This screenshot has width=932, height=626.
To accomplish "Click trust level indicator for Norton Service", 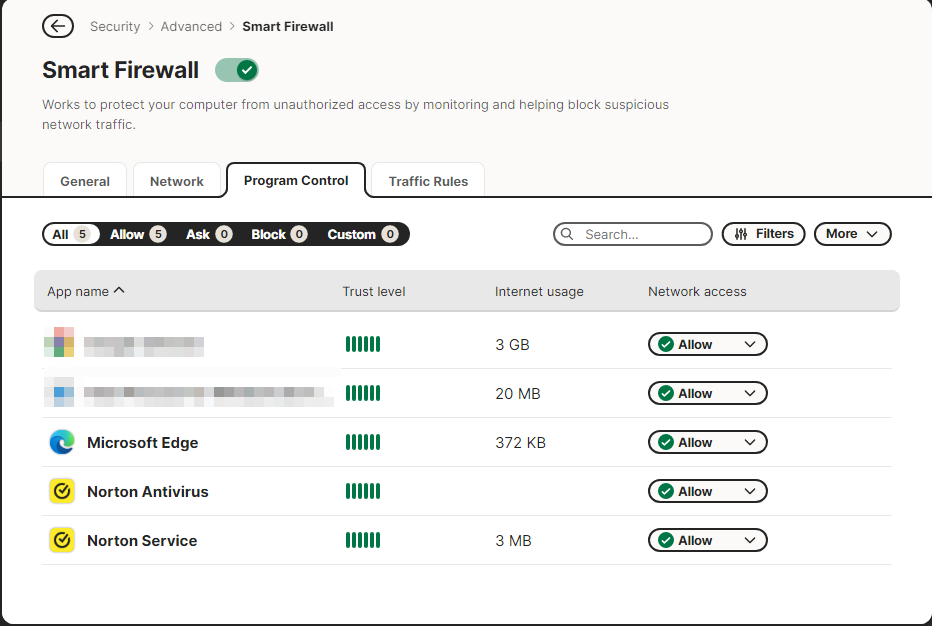I will click(363, 540).
